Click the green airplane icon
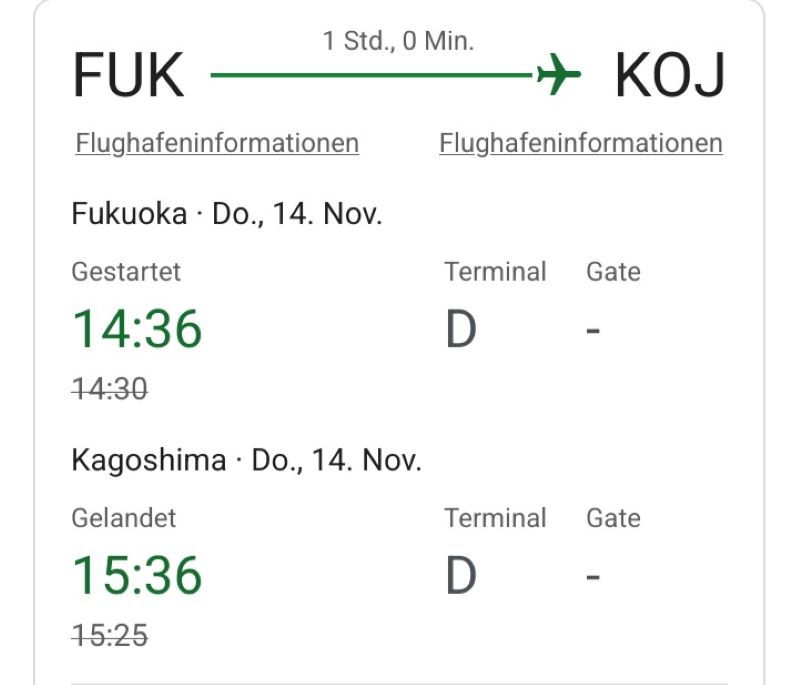The width and height of the screenshot is (799, 685). pyautogui.click(x=558, y=74)
